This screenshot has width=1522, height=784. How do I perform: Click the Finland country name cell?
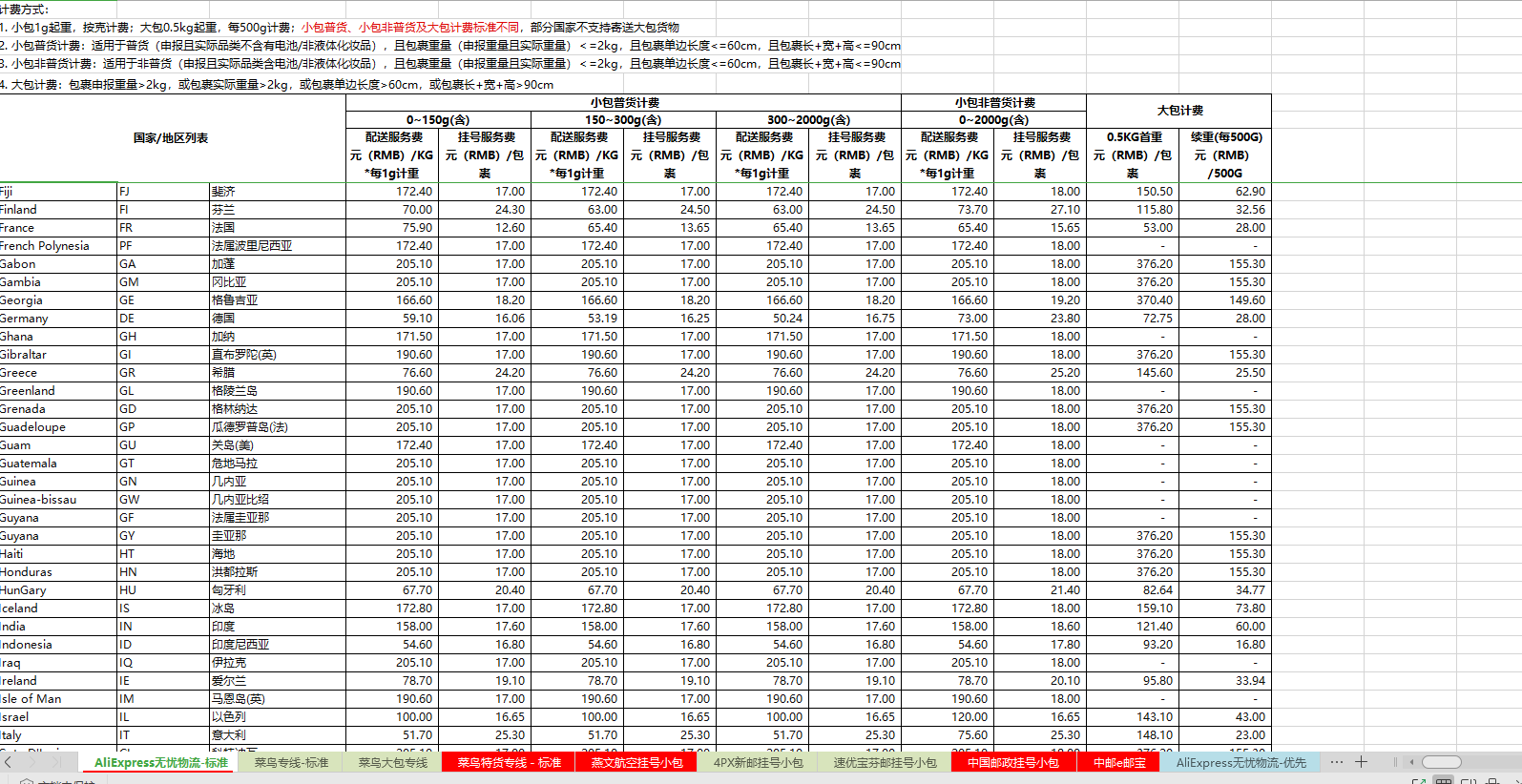[x=58, y=210]
